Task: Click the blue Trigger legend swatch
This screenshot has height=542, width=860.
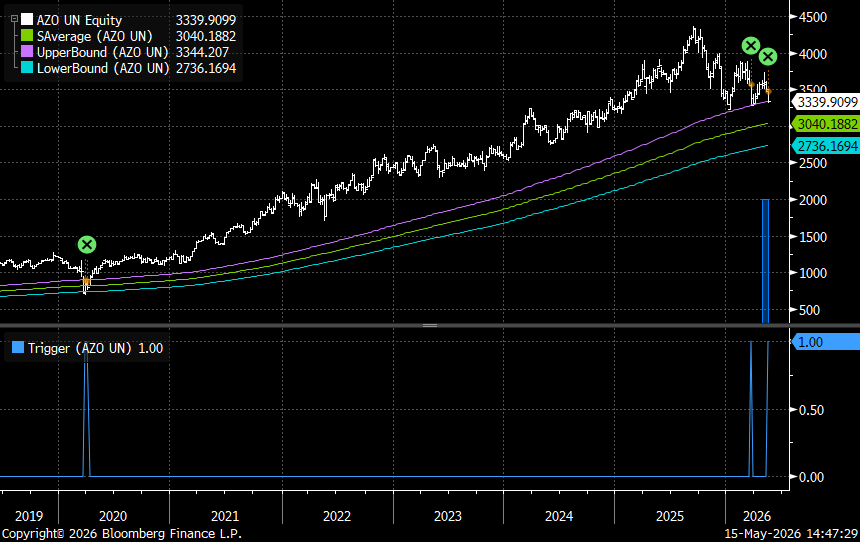Action: (x=18, y=347)
